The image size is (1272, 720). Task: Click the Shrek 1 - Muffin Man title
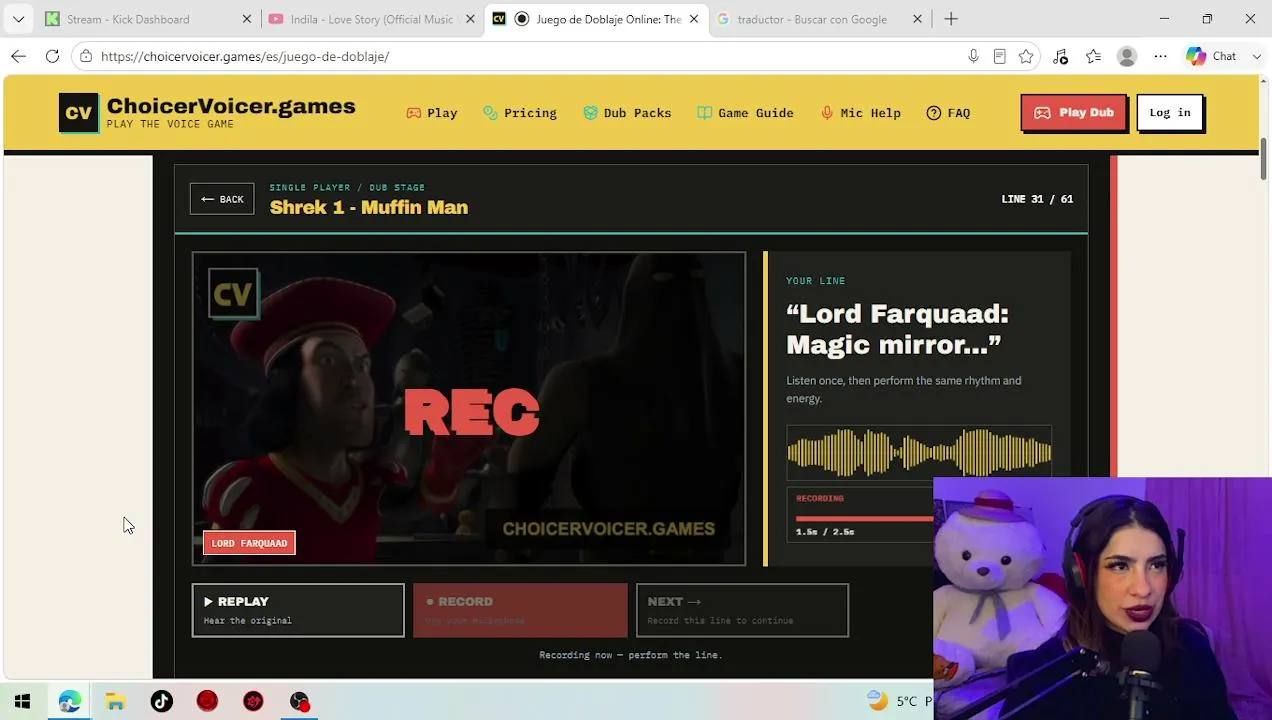369,208
